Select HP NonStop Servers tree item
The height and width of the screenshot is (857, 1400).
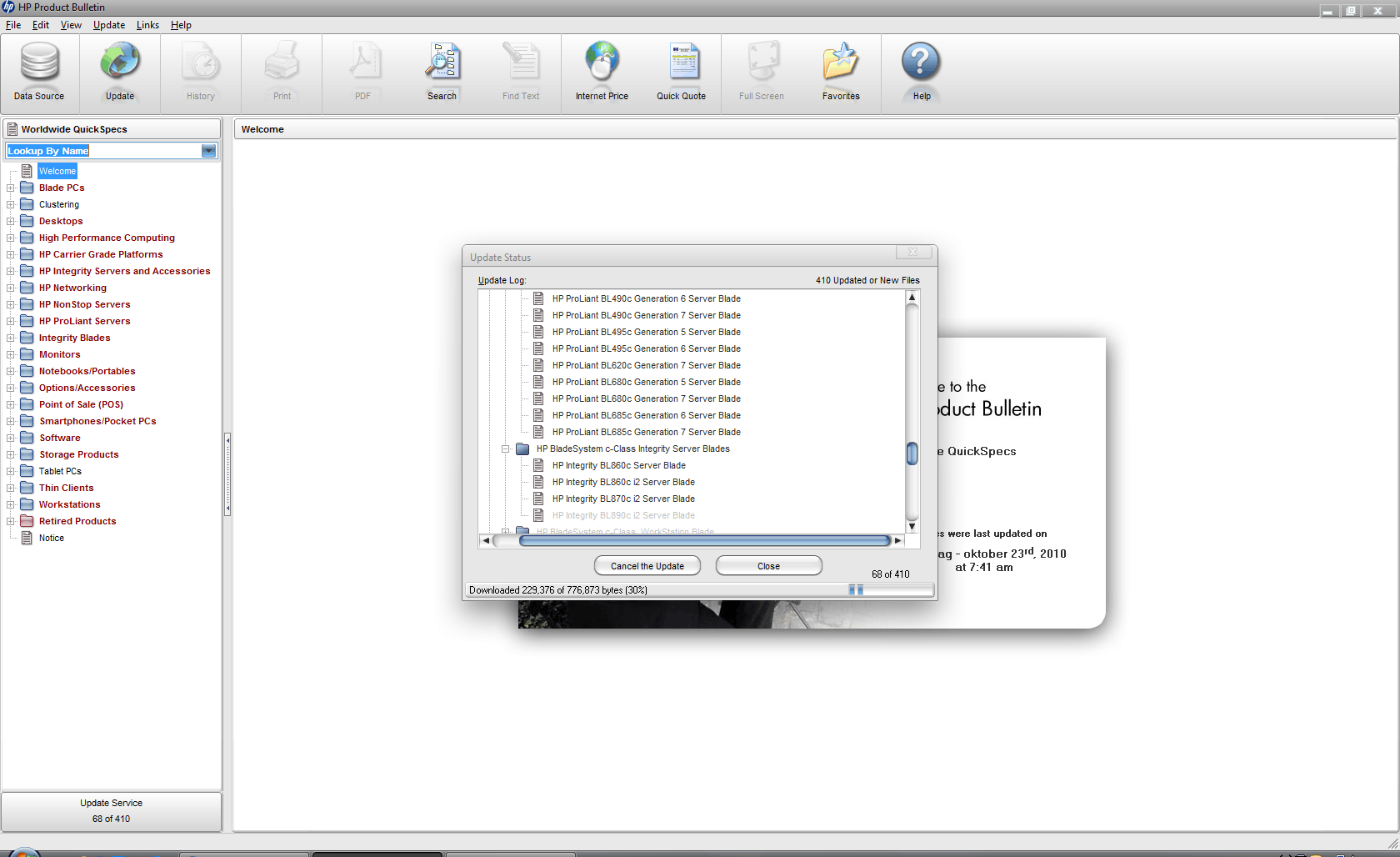[84, 304]
